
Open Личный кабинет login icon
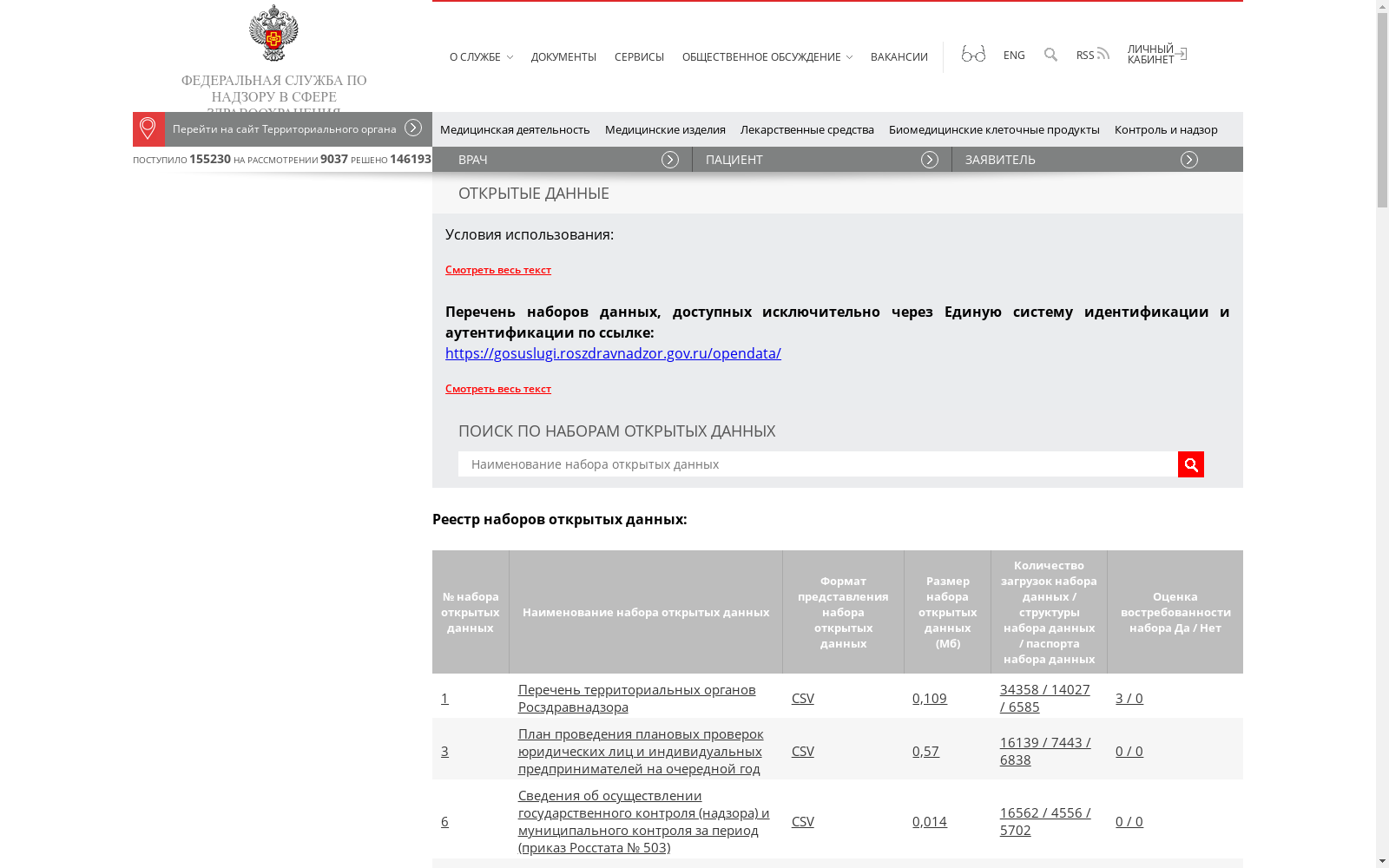(x=1181, y=54)
